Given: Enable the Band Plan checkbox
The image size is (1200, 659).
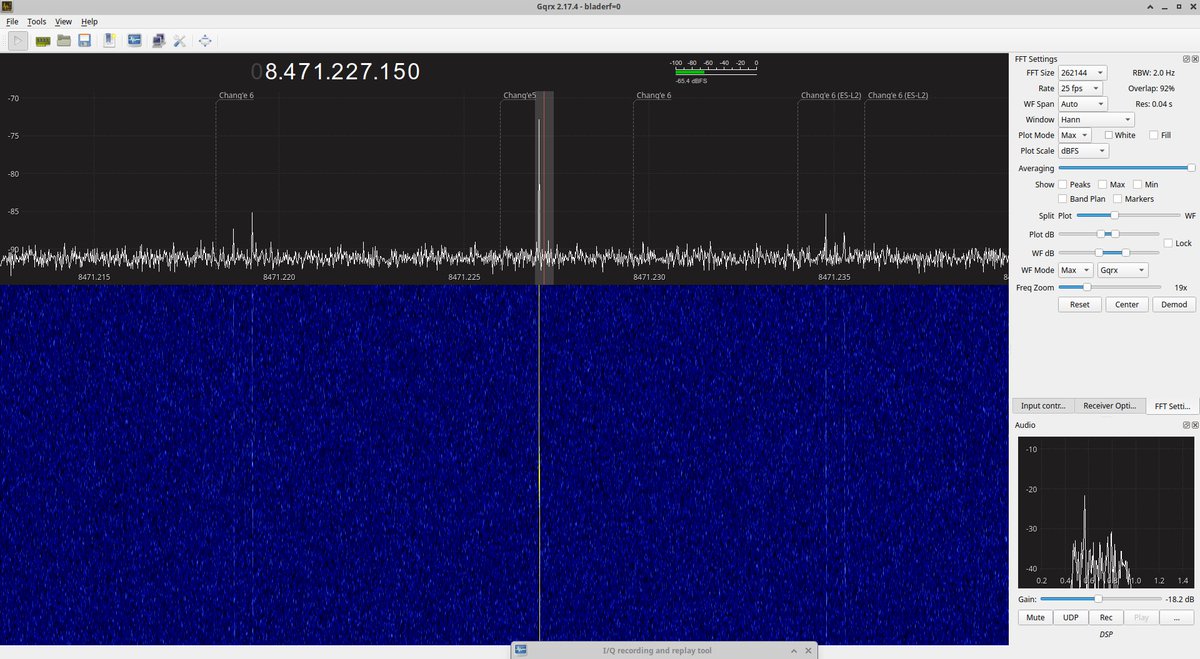Looking at the screenshot, I should 1082,199.
